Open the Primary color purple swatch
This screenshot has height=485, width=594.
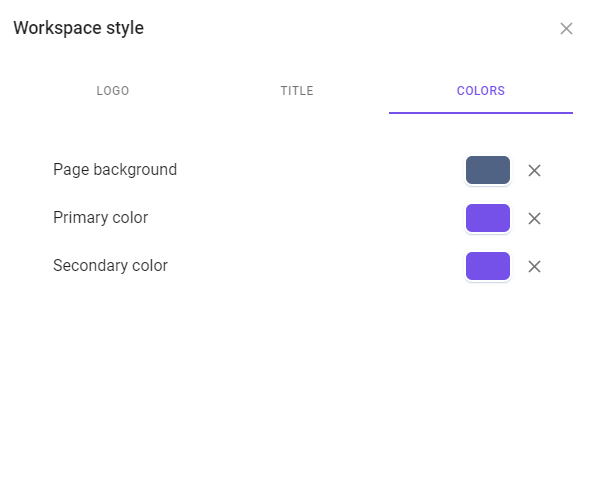coord(488,218)
